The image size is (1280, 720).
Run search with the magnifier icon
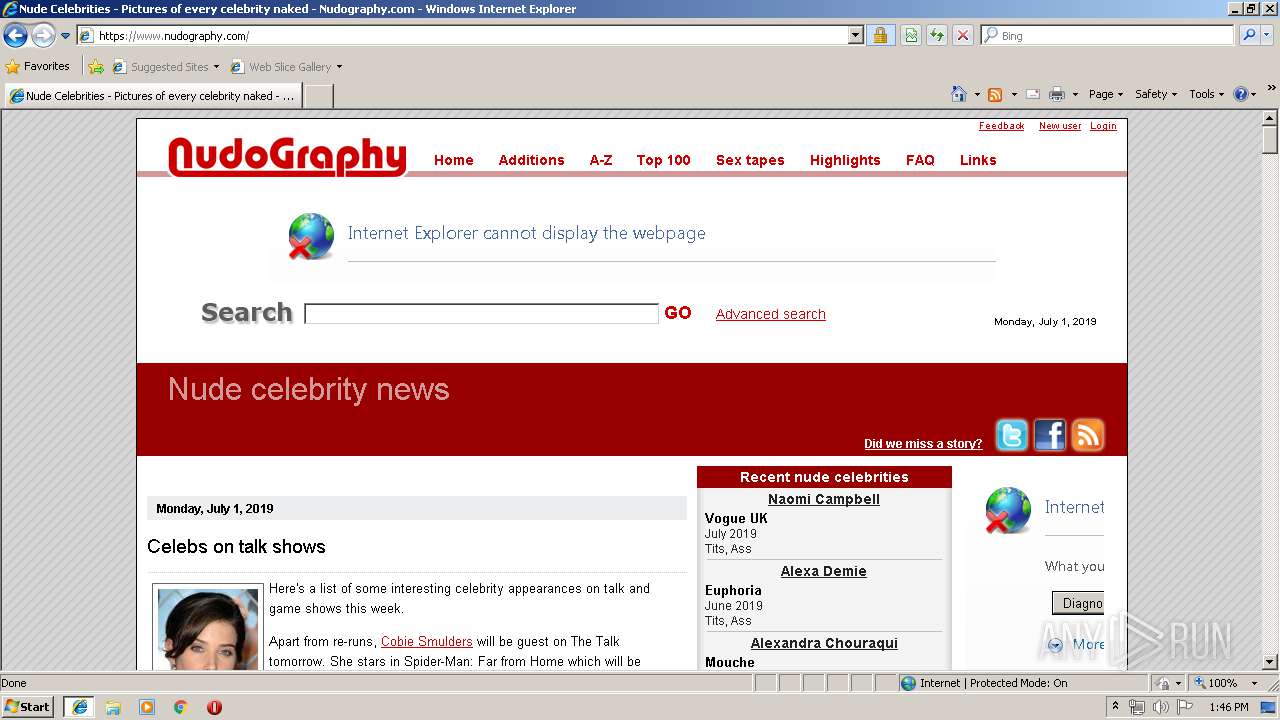coord(1248,36)
